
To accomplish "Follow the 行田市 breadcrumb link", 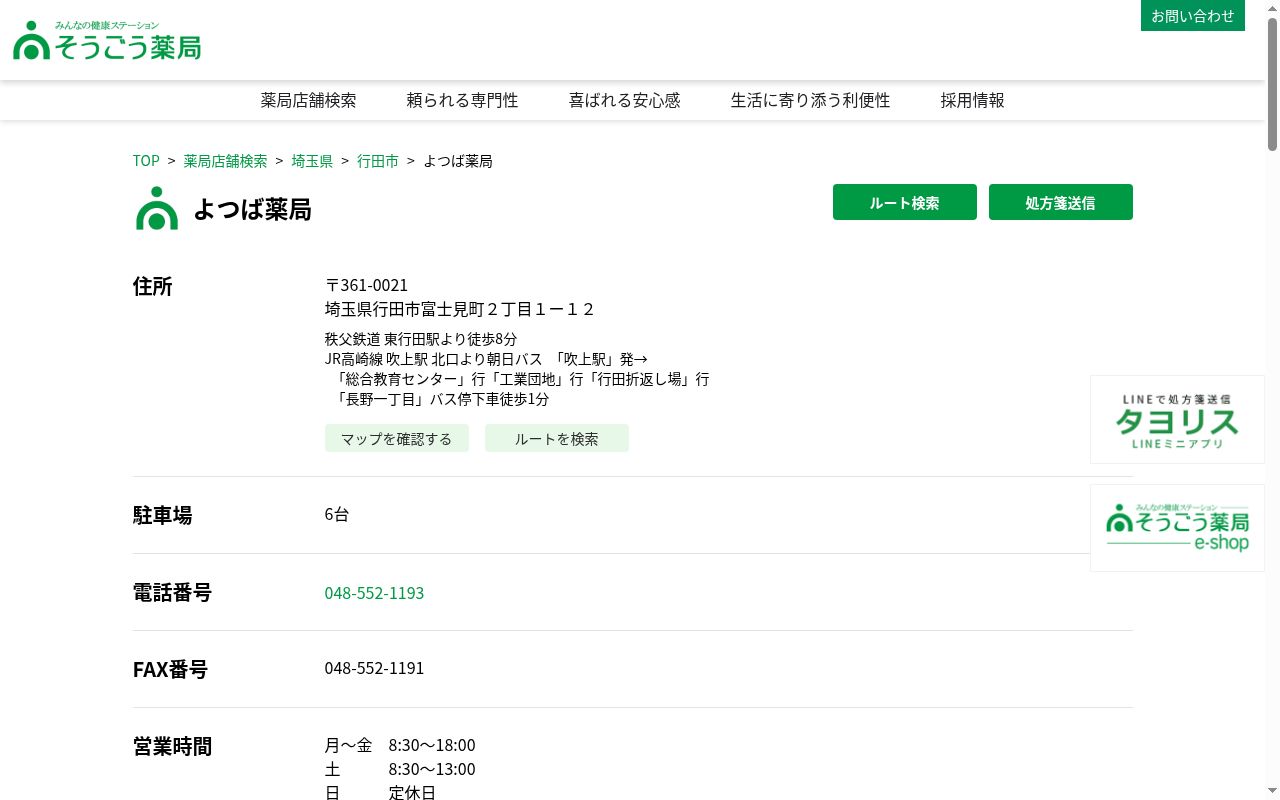I will (x=378, y=161).
